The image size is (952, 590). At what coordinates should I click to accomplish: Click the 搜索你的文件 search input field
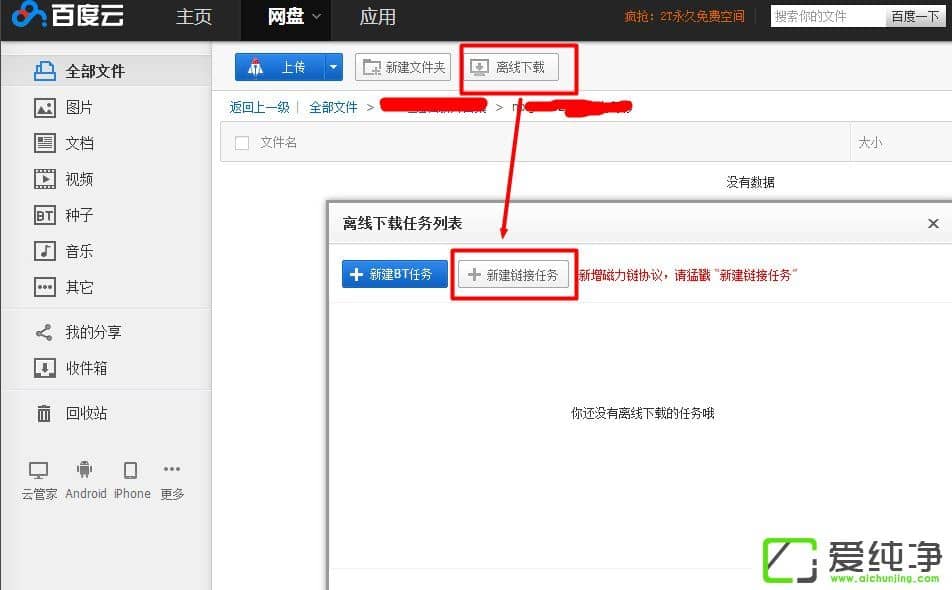(827, 16)
